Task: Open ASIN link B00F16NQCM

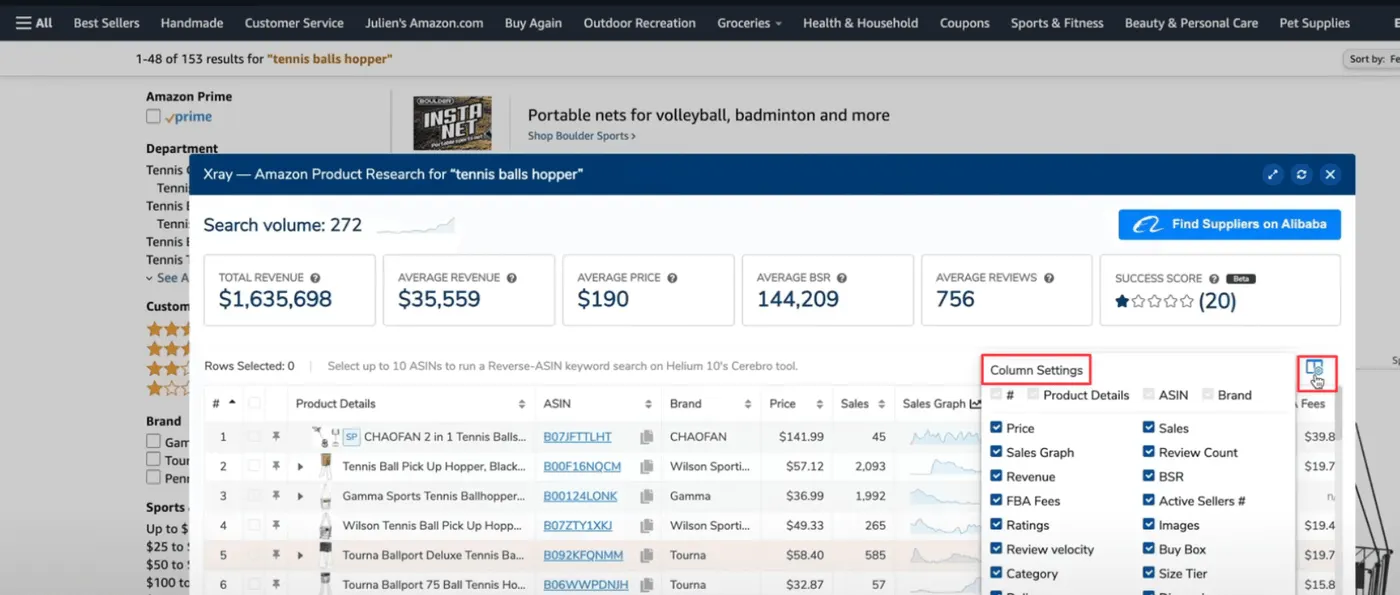Action: tap(582, 467)
